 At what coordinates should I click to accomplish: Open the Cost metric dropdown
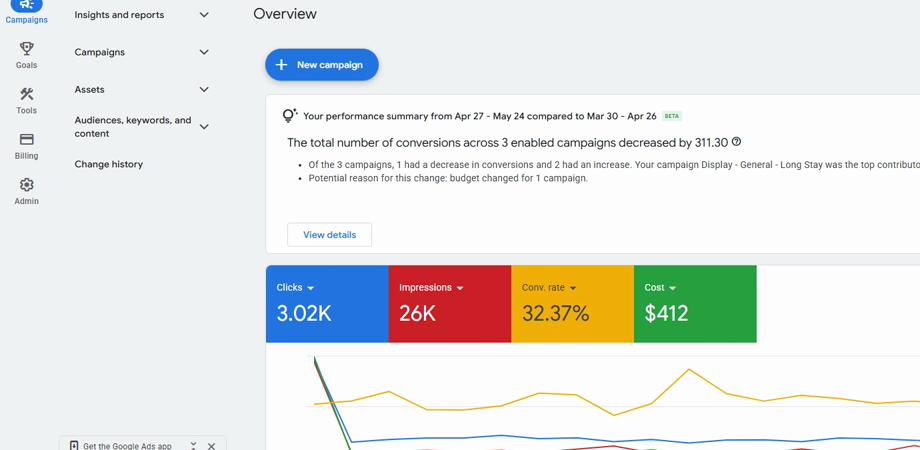tap(672, 288)
